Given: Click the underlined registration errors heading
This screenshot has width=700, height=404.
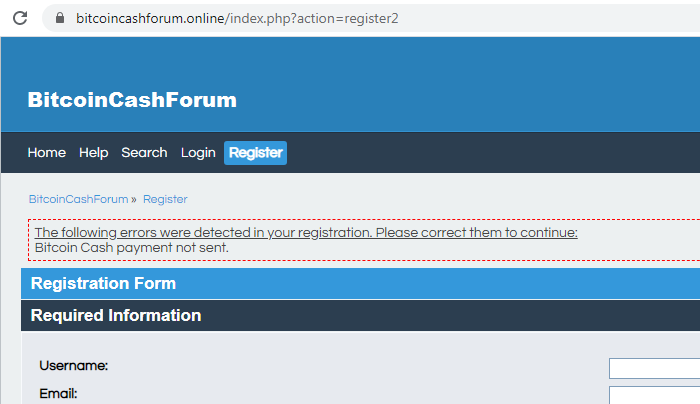Looking at the screenshot, I should click(x=306, y=233).
